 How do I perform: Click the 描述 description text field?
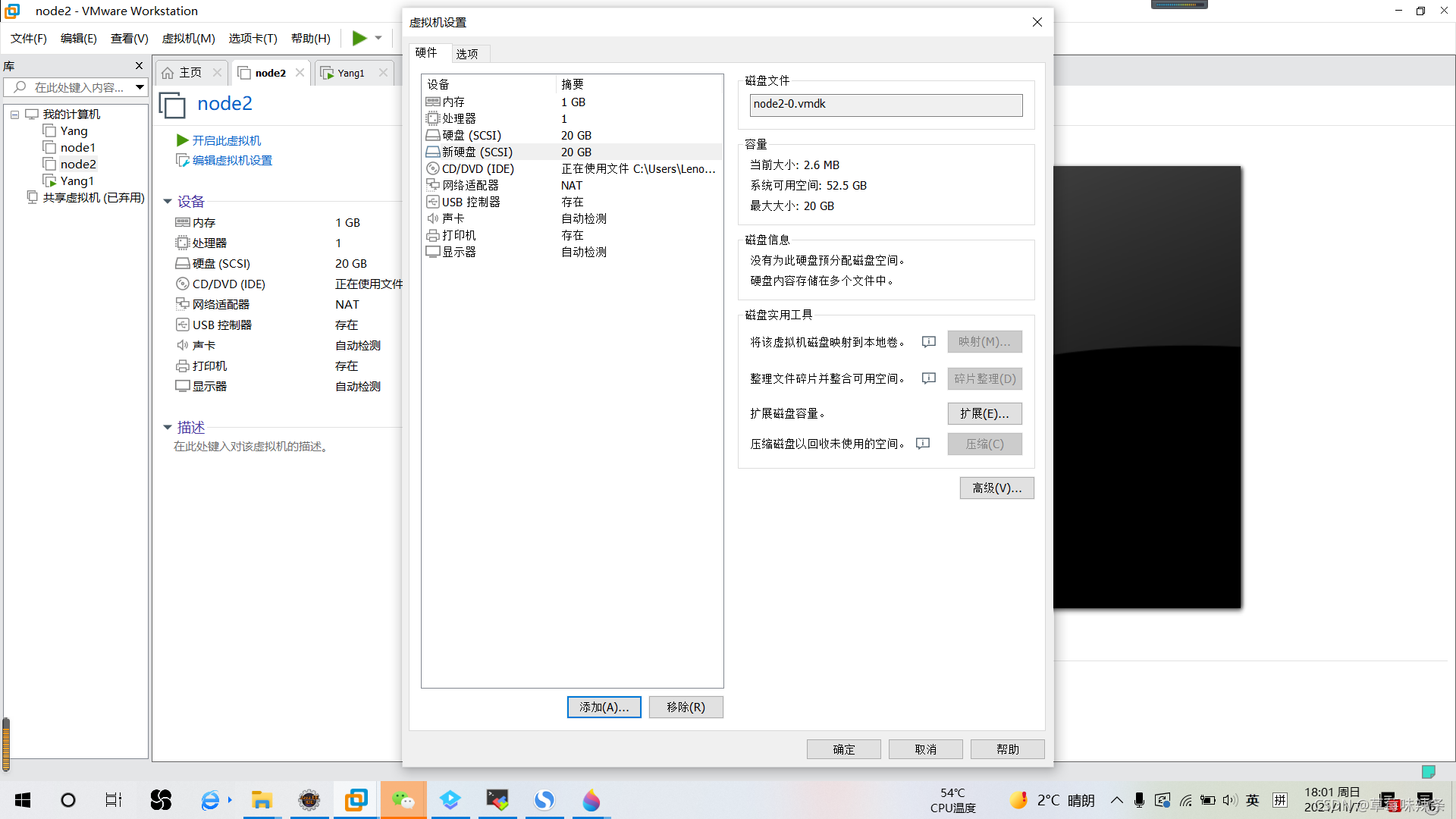[x=252, y=447]
